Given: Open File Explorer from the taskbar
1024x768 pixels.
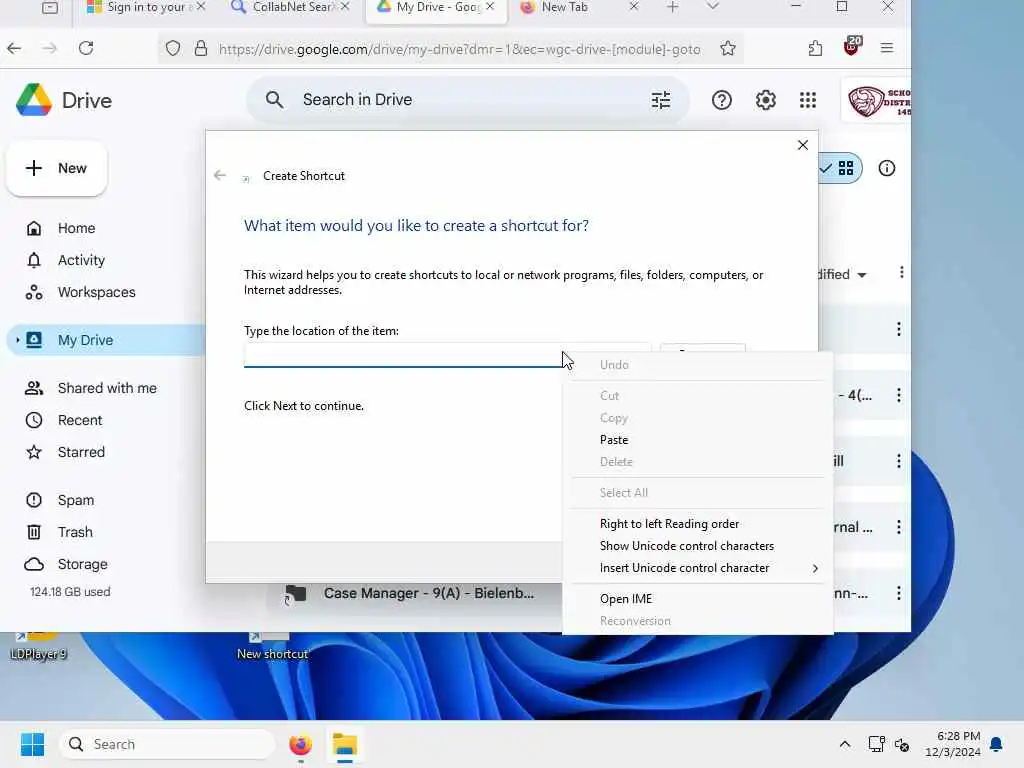Looking at the screenshot, I should [x=344, y=744].
